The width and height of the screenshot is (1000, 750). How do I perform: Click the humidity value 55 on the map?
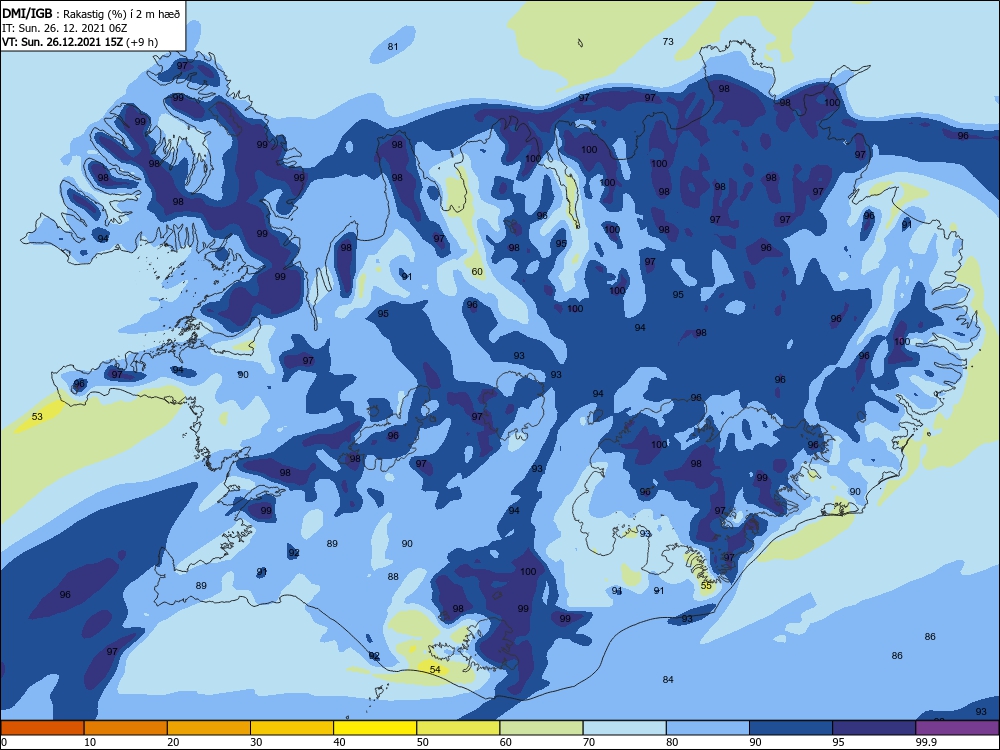pyautogui.click(x=706, y=585)
